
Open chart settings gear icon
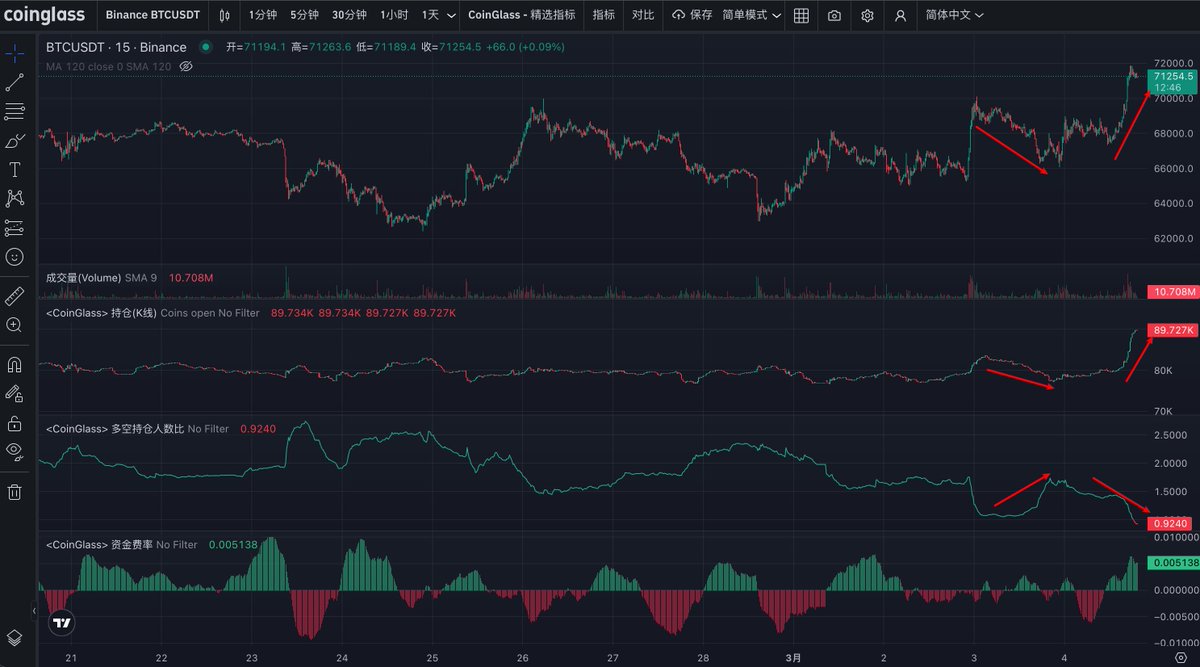pos(867,16)
